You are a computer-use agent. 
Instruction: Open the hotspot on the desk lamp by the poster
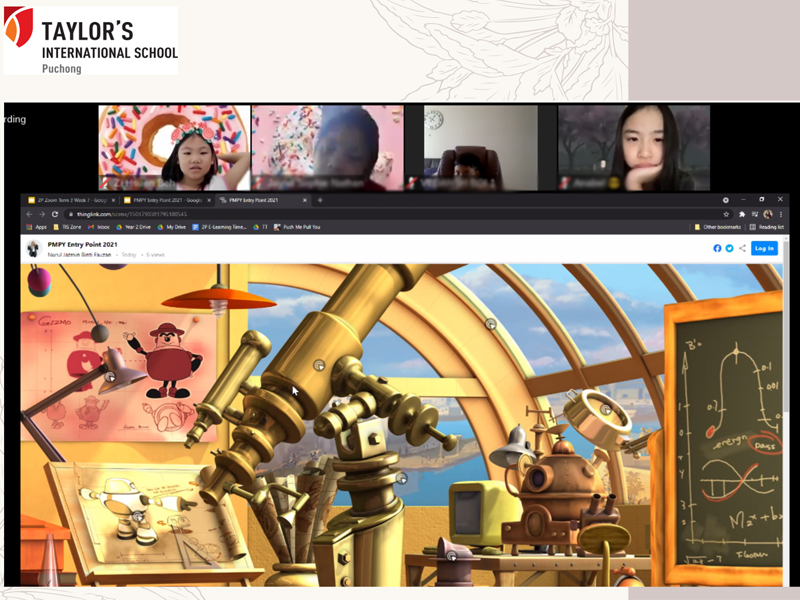click(110, 377)
